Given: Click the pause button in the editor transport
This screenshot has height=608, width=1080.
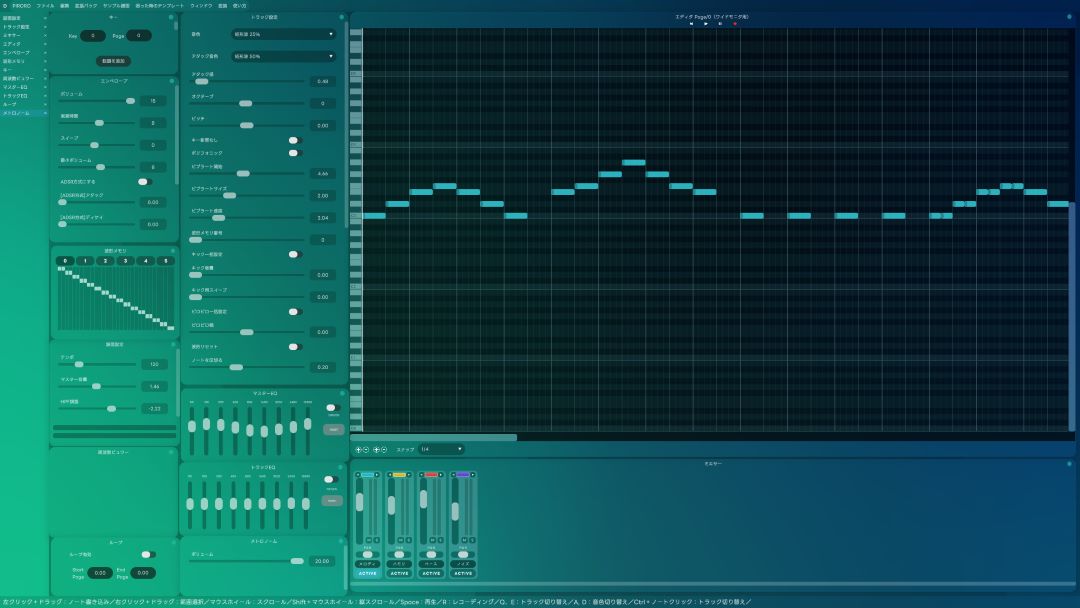Looking at the screenshot, I should click(x=720, y=24).
